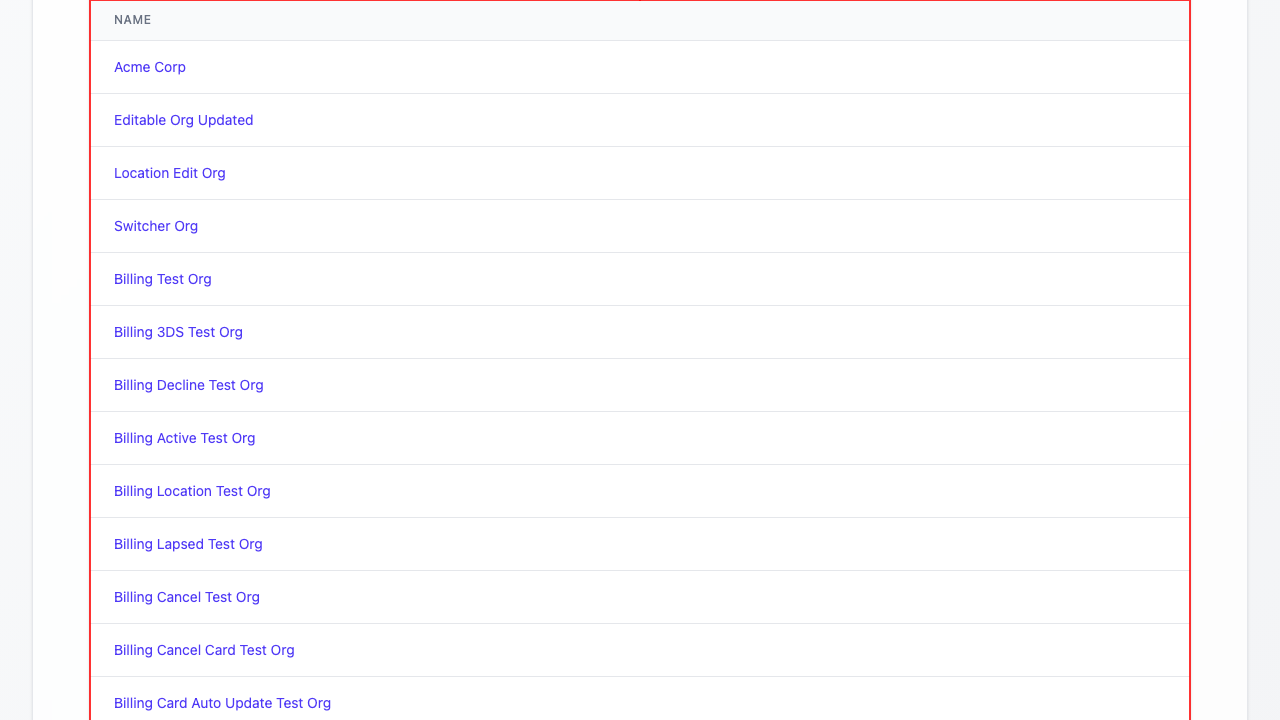
Task: Open the Billing Active Test Org page
Action: click(184, 438)
